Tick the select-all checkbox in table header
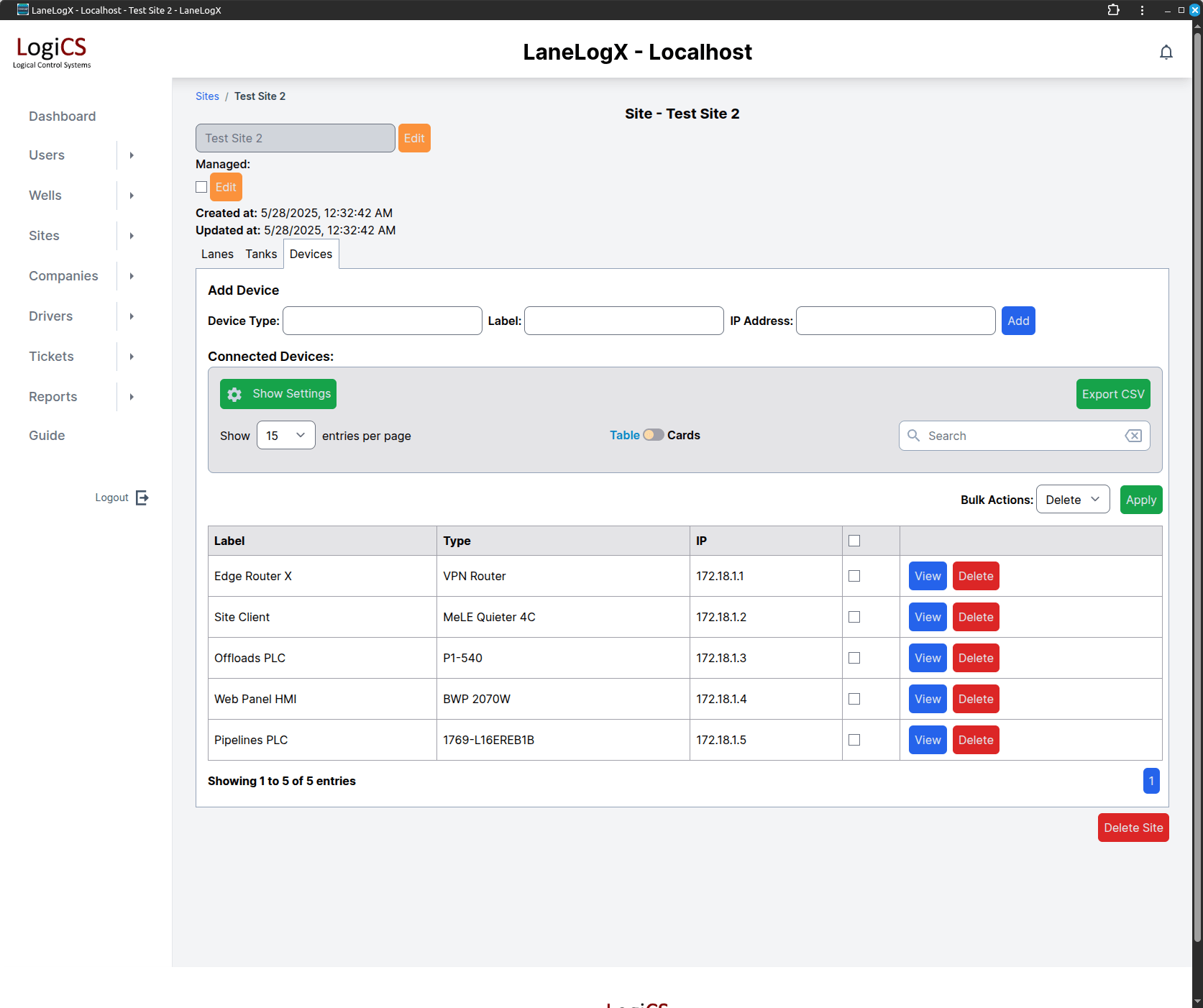 click(854, 541)
